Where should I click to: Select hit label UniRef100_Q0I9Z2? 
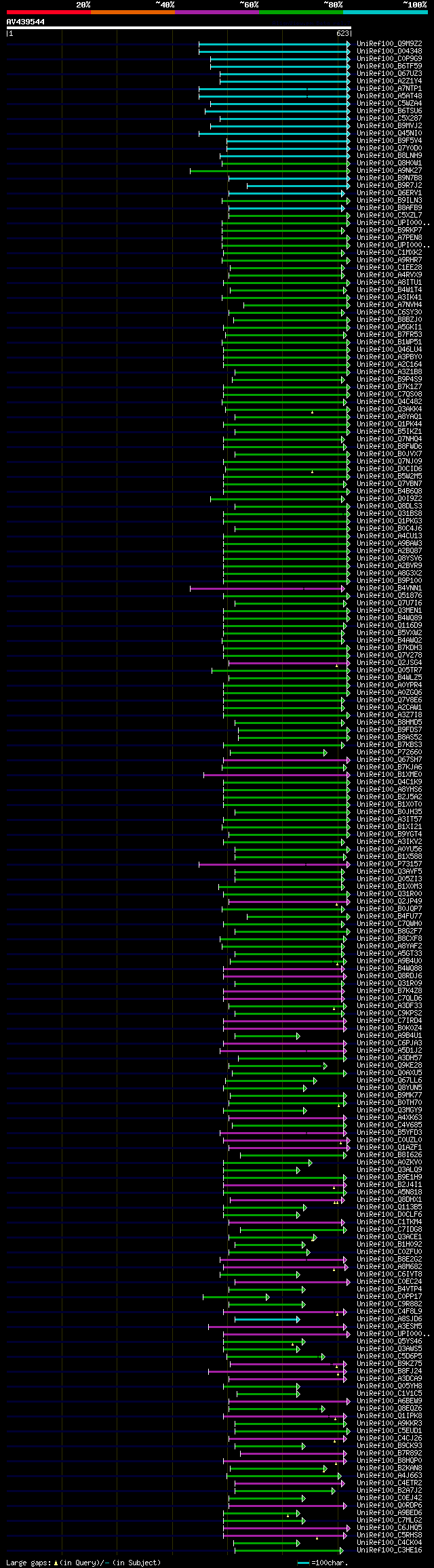point(389,499)
